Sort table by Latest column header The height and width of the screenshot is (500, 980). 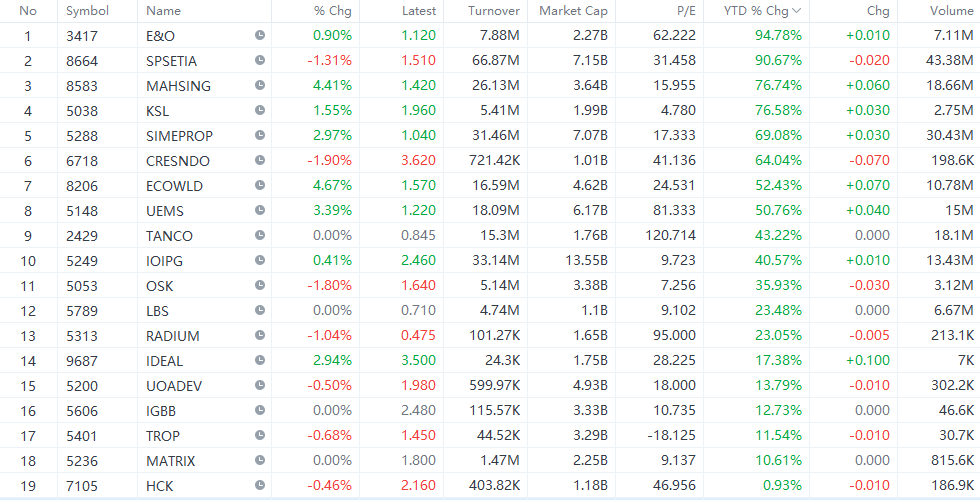pyautogui.click(x=419, y=11)
